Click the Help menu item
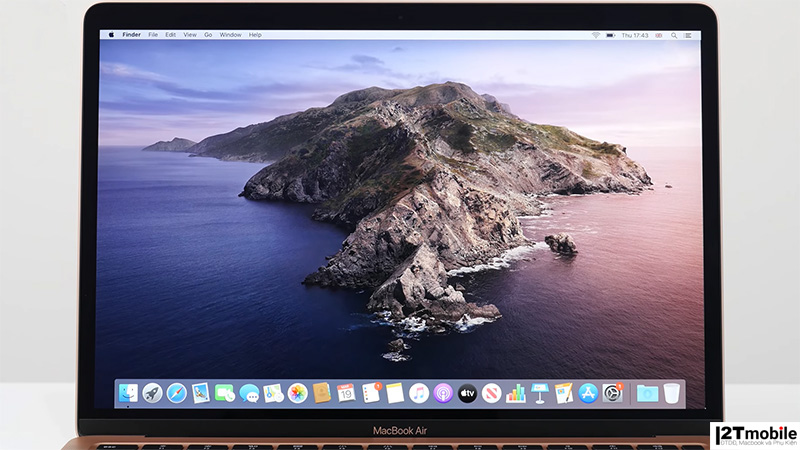 point(255,35)
